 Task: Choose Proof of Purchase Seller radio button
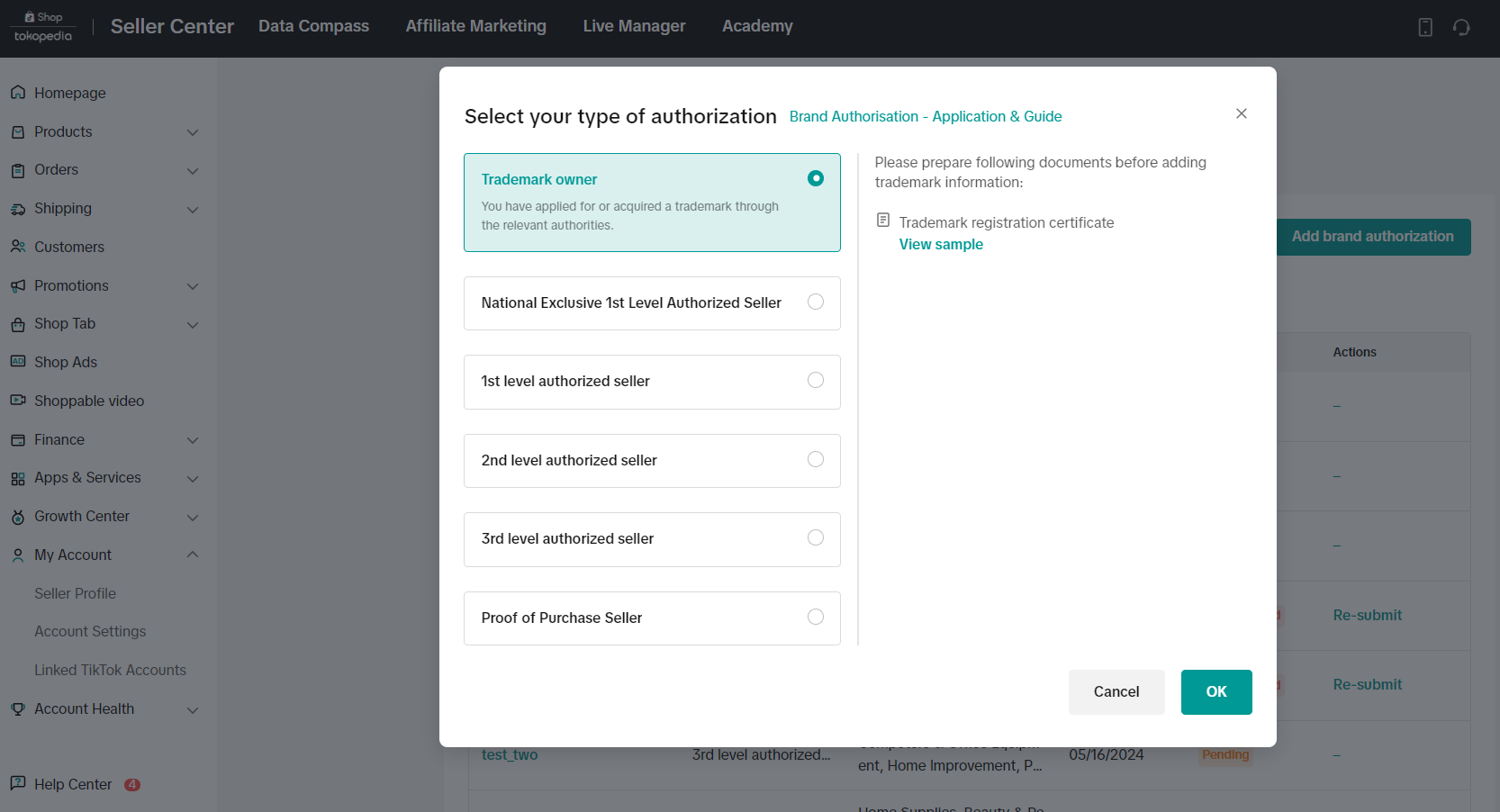[815, 618]
